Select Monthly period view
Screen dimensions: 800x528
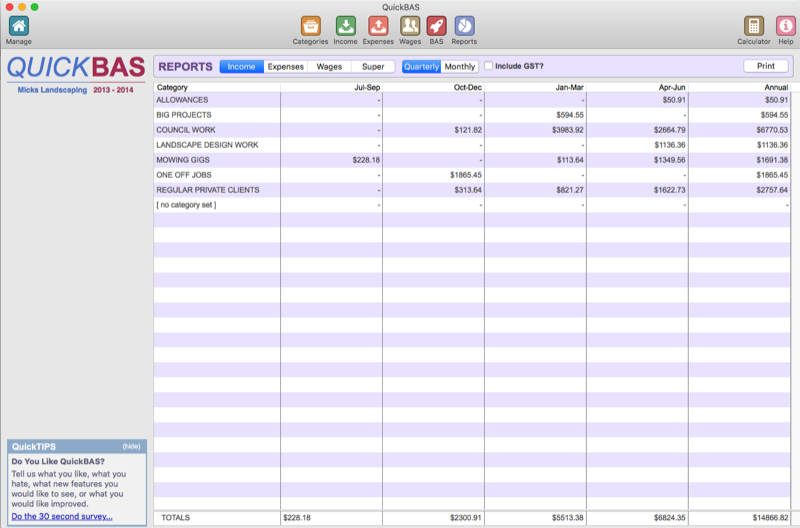pos(460,67)
